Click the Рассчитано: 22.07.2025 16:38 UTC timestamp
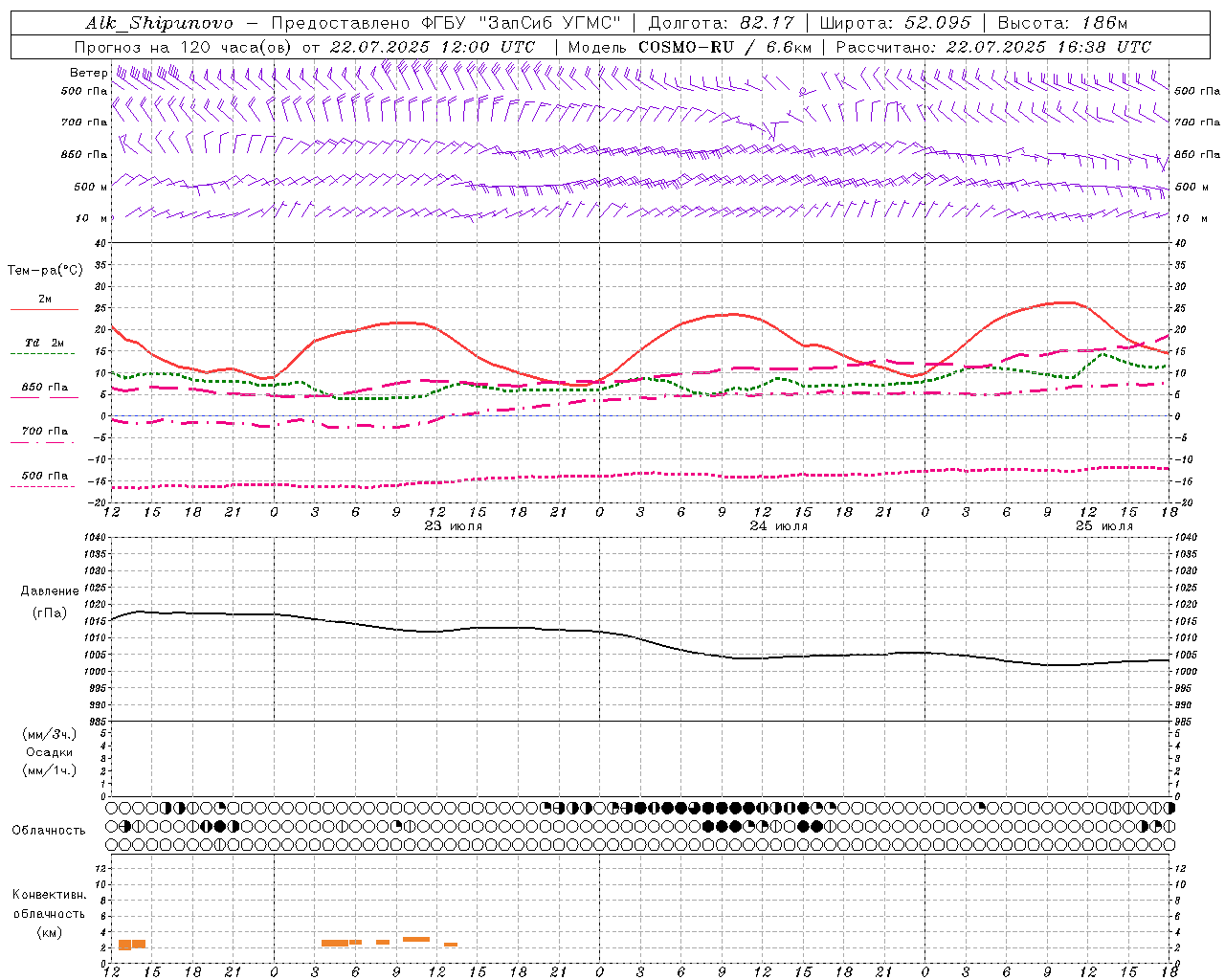This screenshot has height=980, width=1225. pos(993,47)
